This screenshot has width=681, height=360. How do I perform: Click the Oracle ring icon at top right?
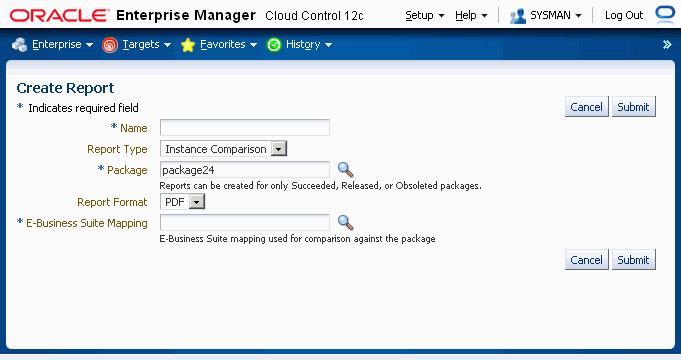click(664, 14)
